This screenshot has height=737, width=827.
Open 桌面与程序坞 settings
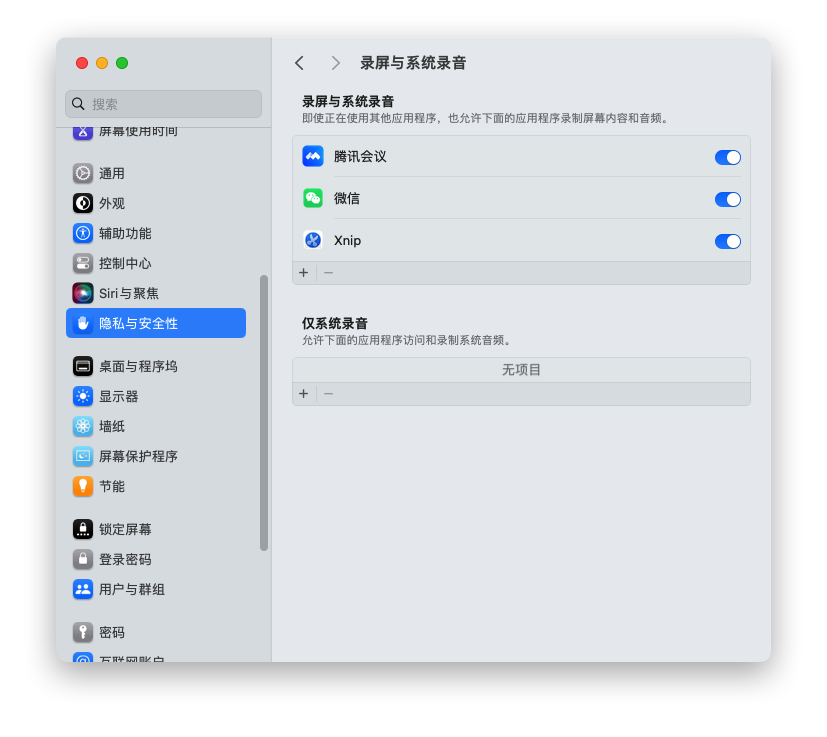click(137, 366)
